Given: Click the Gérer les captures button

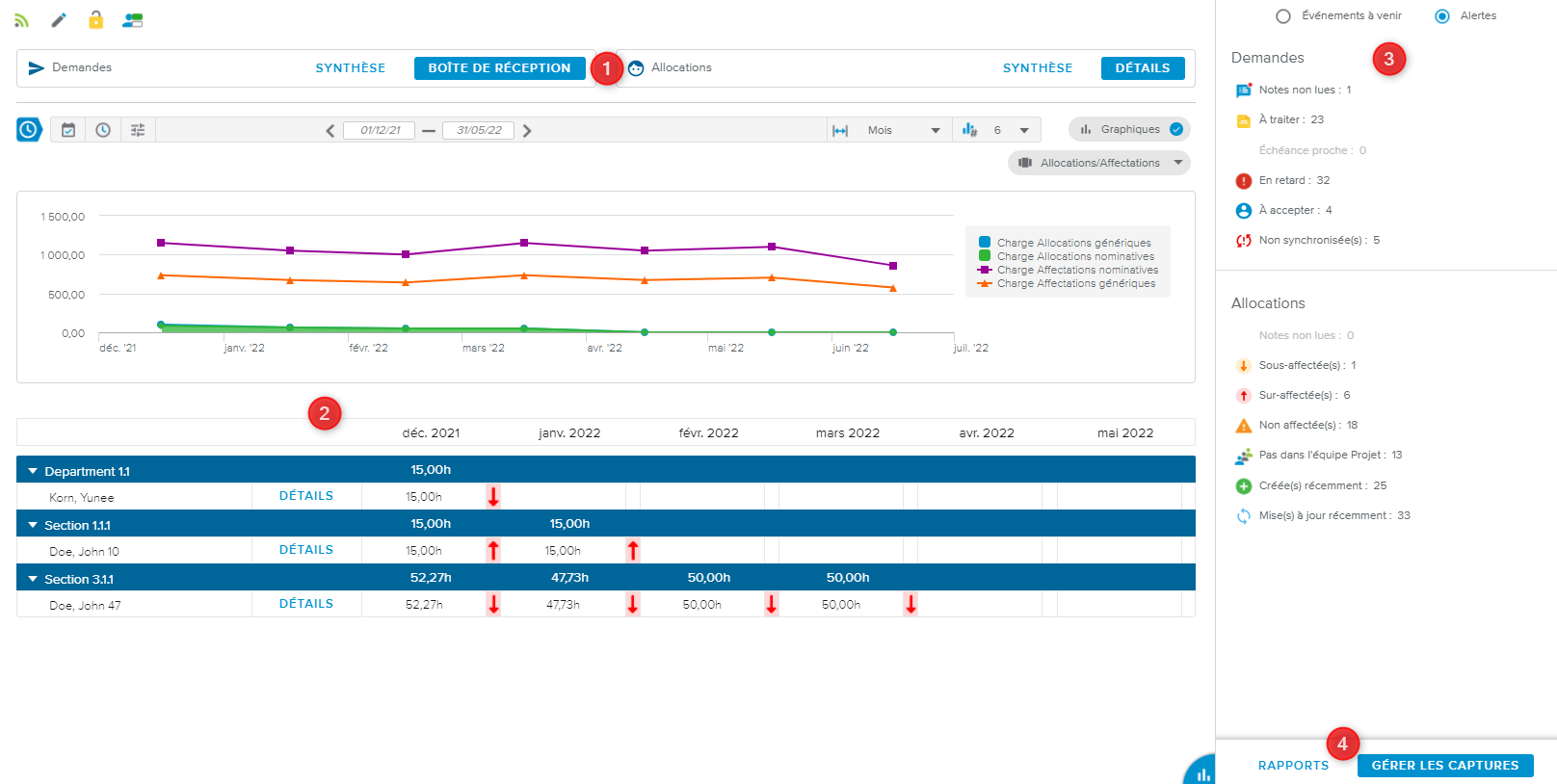Looking at the screenshot, I should click(1444, 766).
